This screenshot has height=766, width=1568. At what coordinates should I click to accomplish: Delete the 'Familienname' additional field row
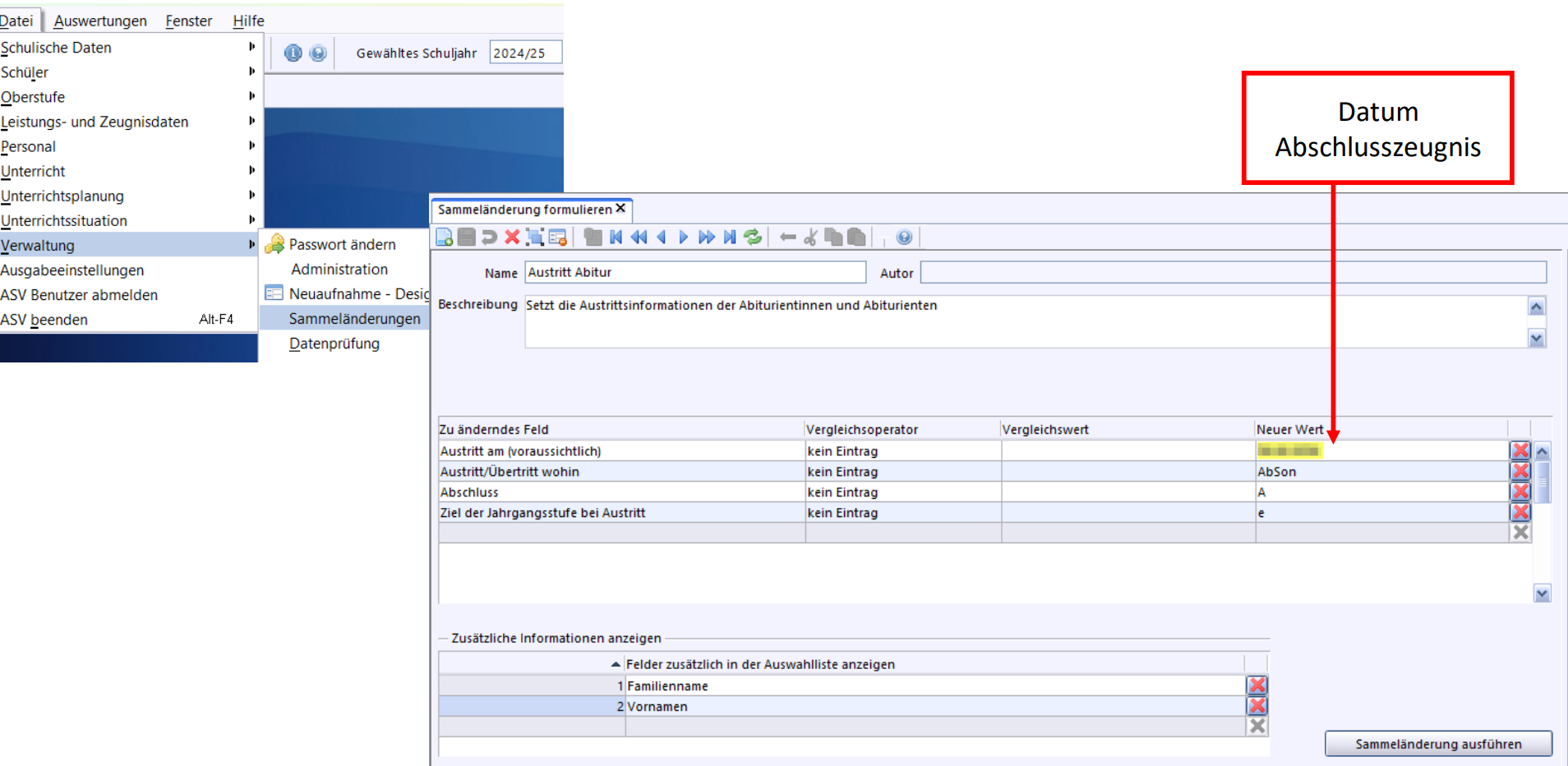tap(1257, 685)
